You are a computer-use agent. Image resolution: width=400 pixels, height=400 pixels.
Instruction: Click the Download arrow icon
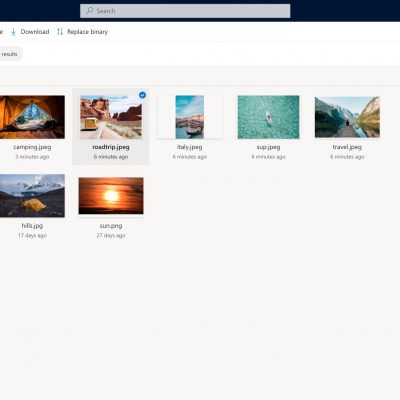point(13,32)
